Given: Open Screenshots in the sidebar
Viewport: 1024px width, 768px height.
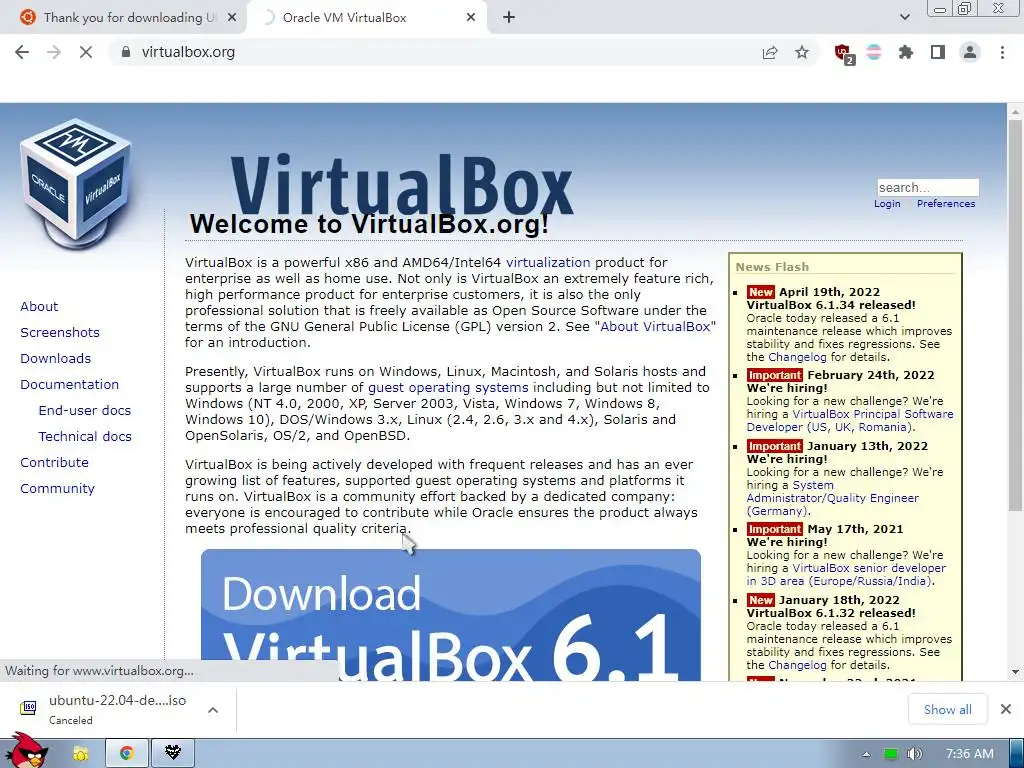Looking at the screenshot, I should point(60,332).
